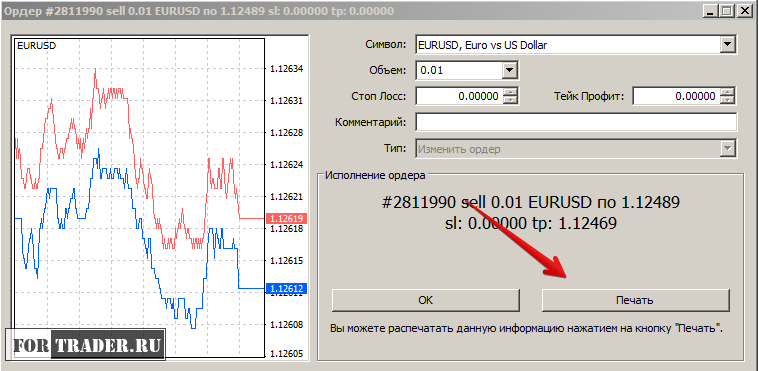Maximize the order window
Screen dimensions: 758x371
[x=726, y=11]
